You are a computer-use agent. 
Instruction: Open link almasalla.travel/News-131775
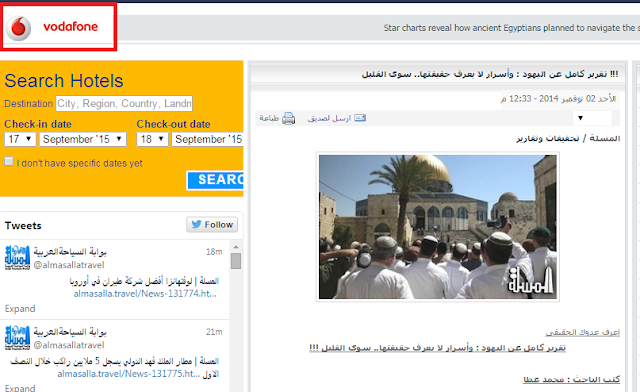click(129, 374)
